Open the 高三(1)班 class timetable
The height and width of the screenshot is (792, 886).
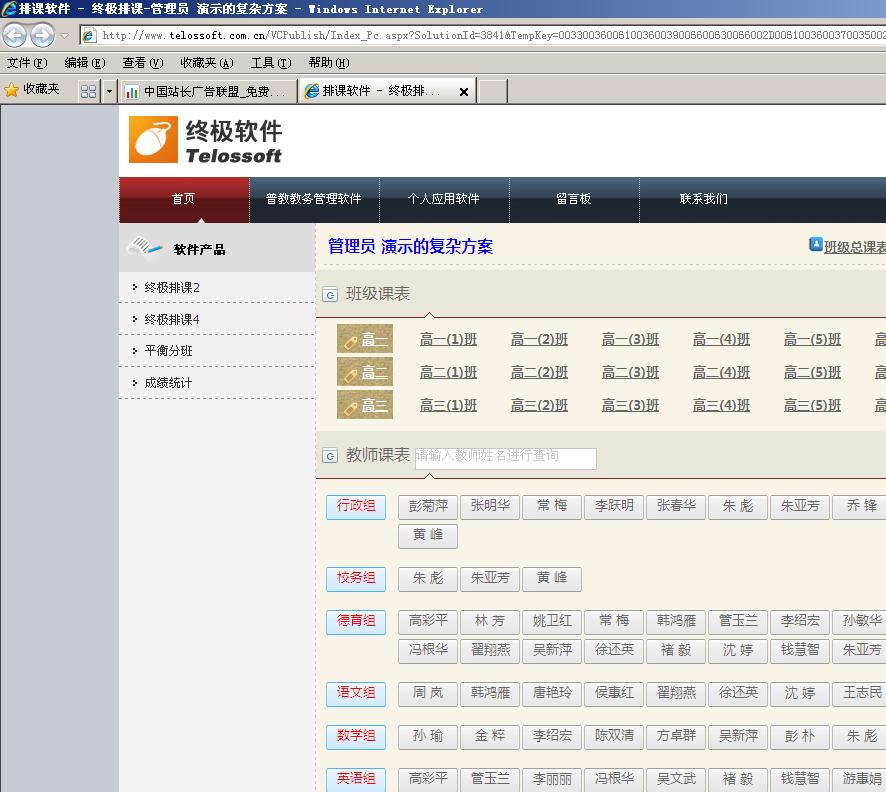pos(449,405)
